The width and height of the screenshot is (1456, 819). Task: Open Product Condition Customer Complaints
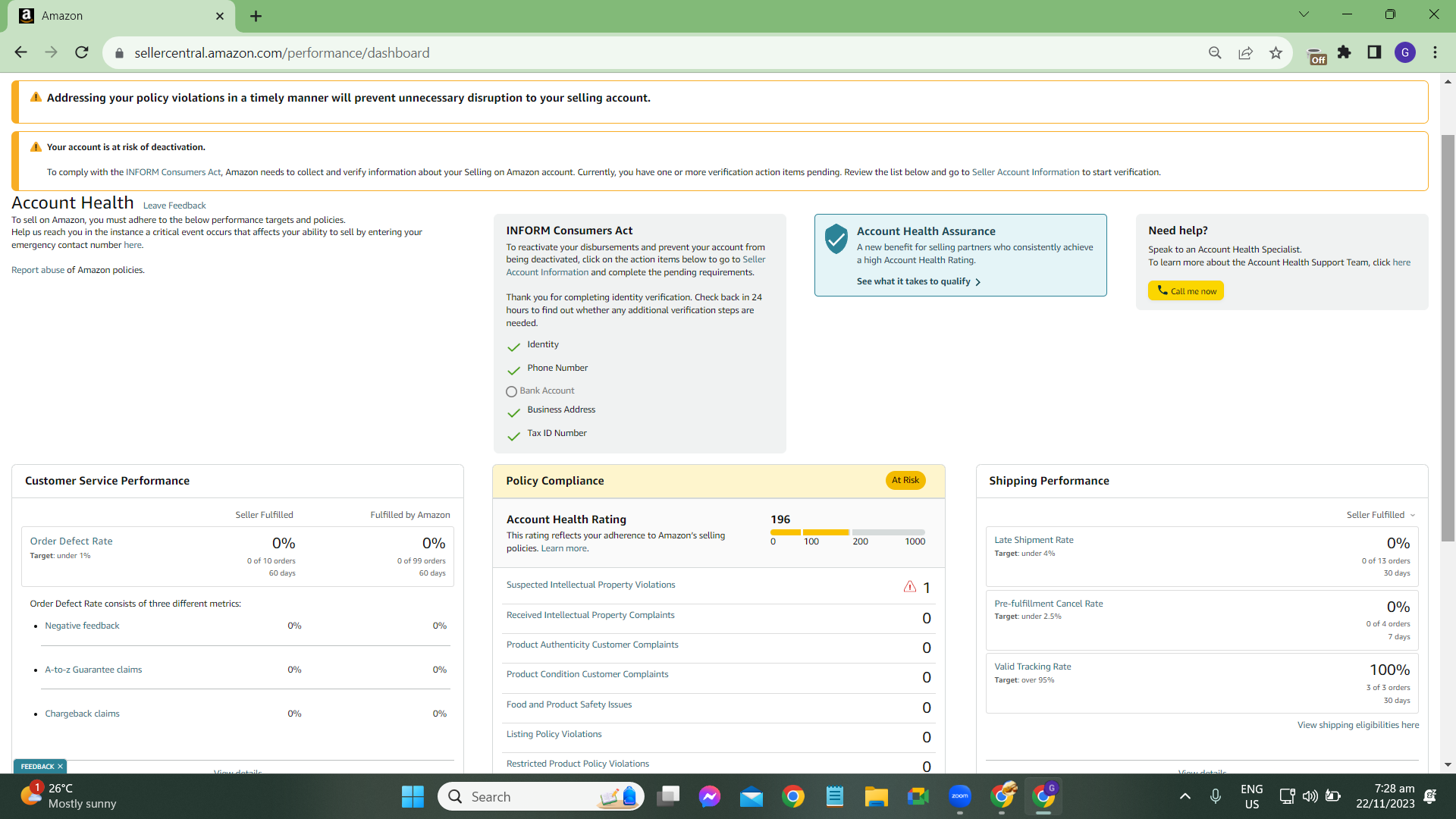[587, 674]
